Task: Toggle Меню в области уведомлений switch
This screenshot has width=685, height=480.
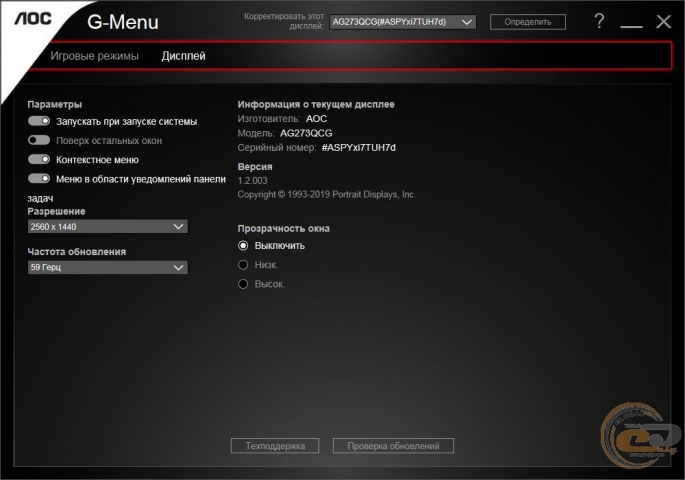Action: point(39,179)
